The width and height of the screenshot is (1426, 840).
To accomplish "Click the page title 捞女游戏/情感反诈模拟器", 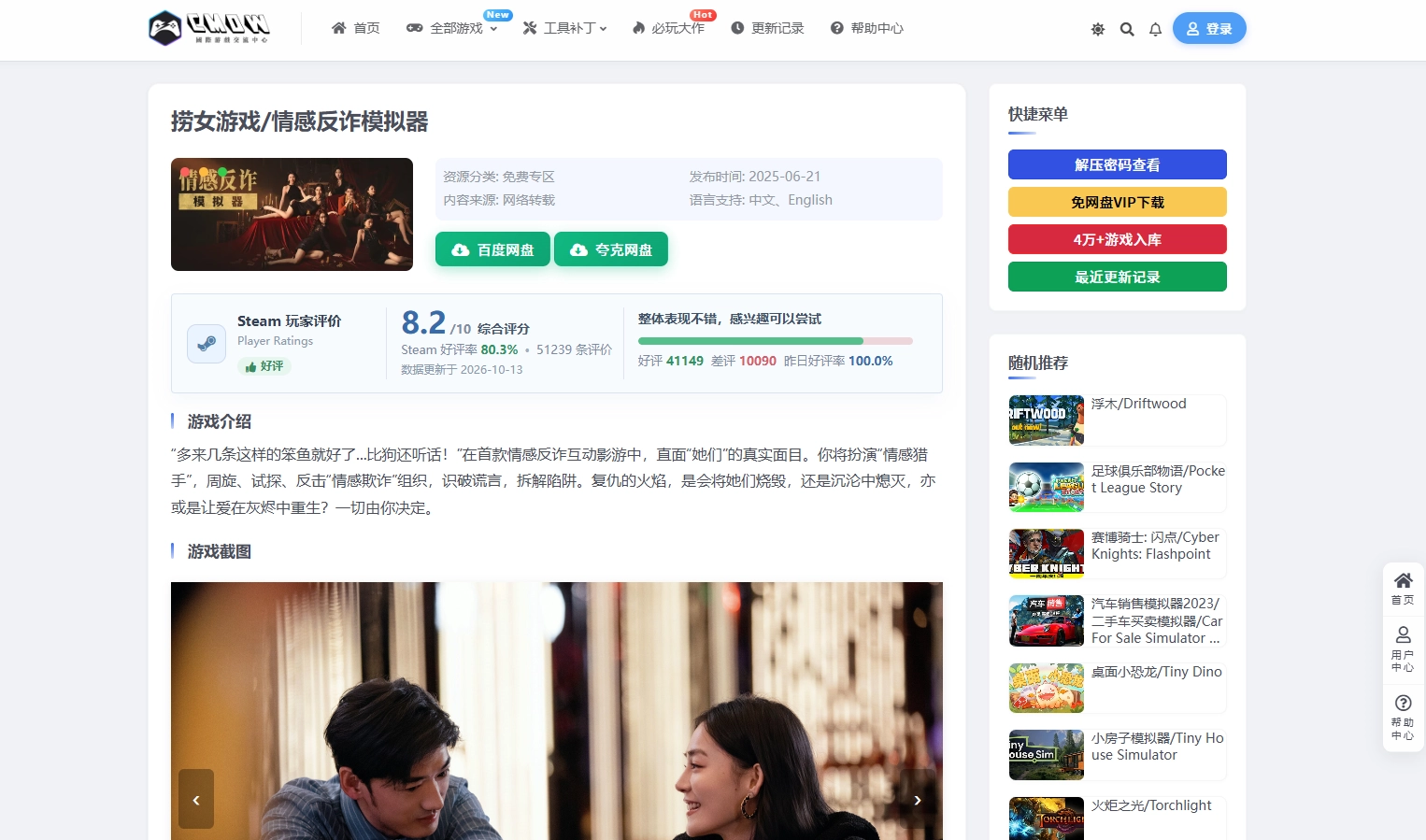I will [299, 121].
